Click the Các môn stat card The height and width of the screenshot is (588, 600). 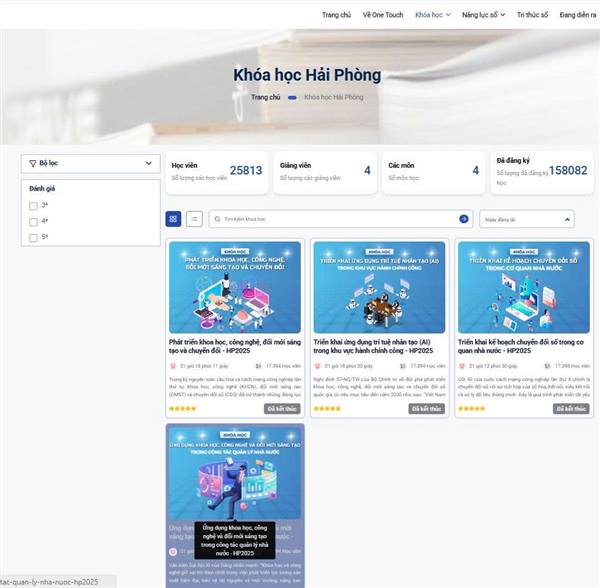click(x=434, y=173)
